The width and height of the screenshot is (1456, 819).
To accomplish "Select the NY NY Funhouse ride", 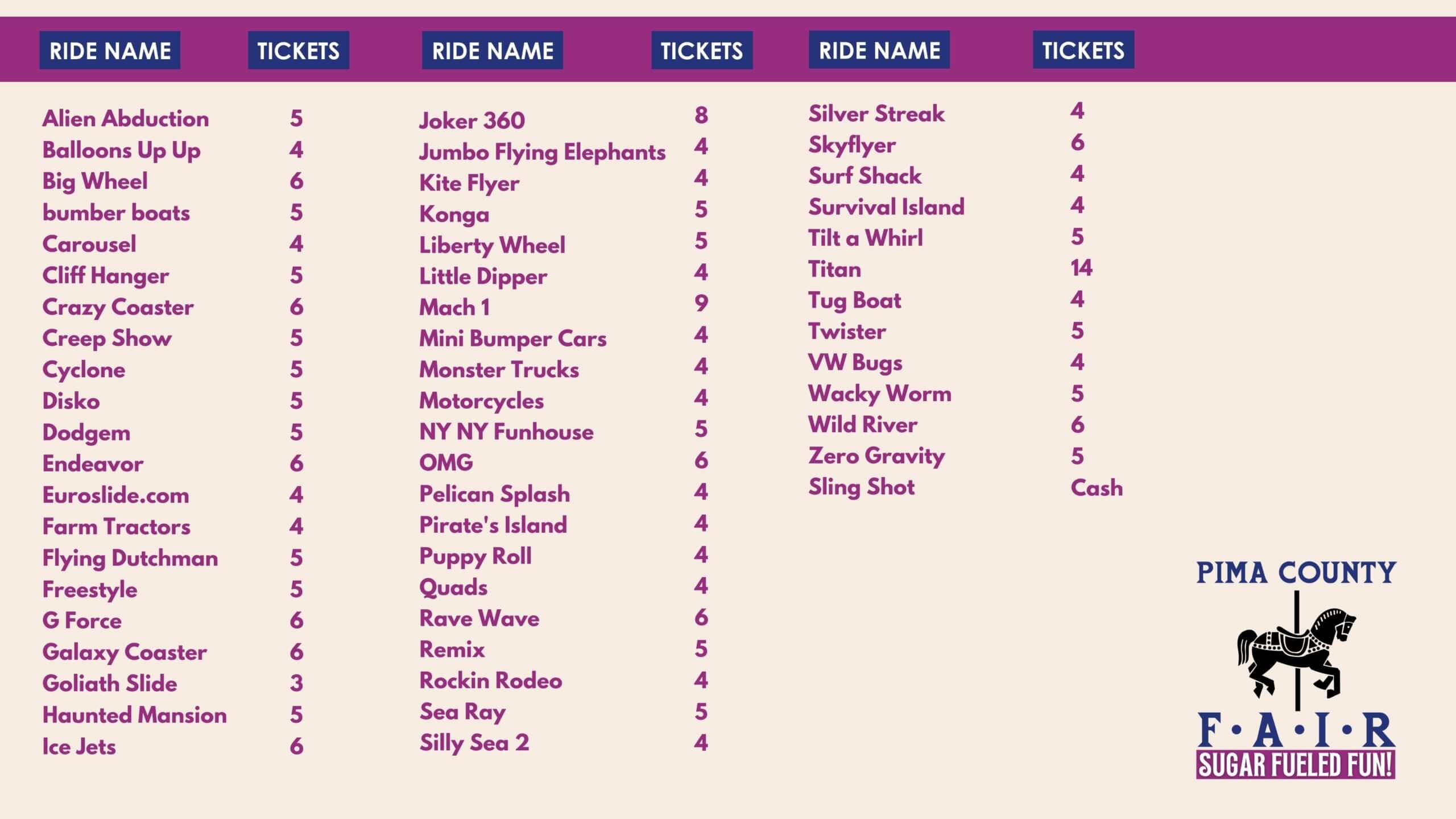I will [x=506, y=432].
